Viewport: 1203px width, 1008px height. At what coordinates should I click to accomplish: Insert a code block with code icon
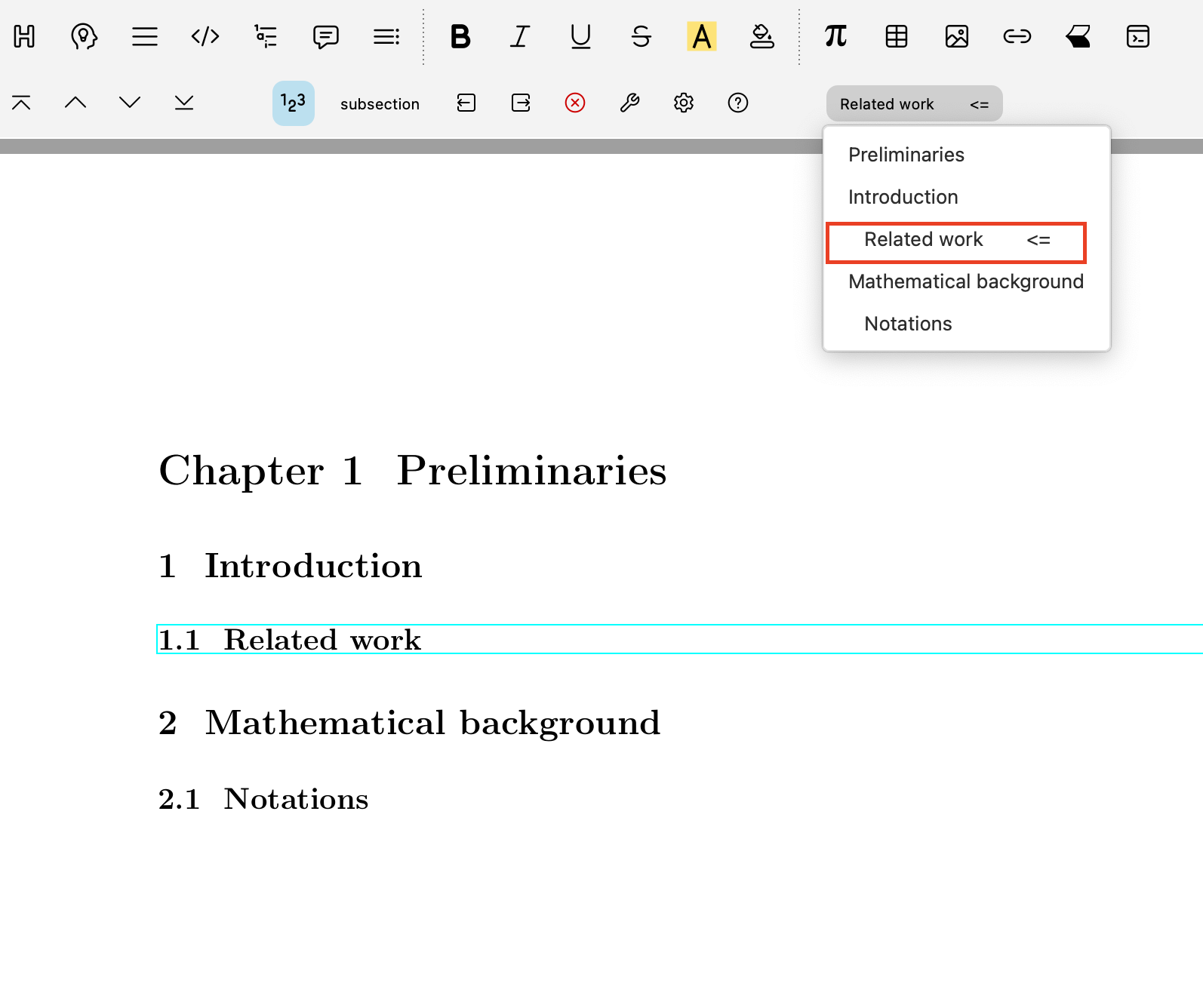(x=205, y=36)
